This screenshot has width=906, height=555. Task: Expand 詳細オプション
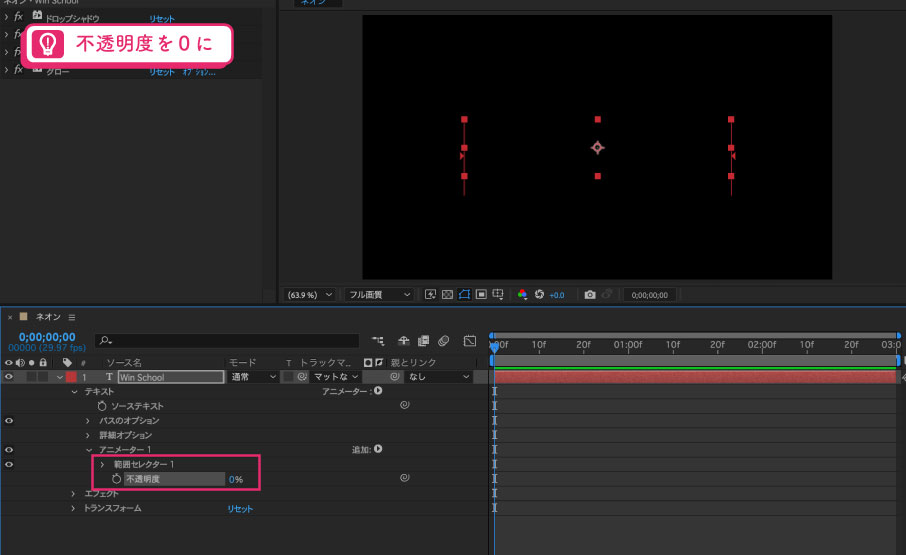pyautogui.click(x=88, y=435)
